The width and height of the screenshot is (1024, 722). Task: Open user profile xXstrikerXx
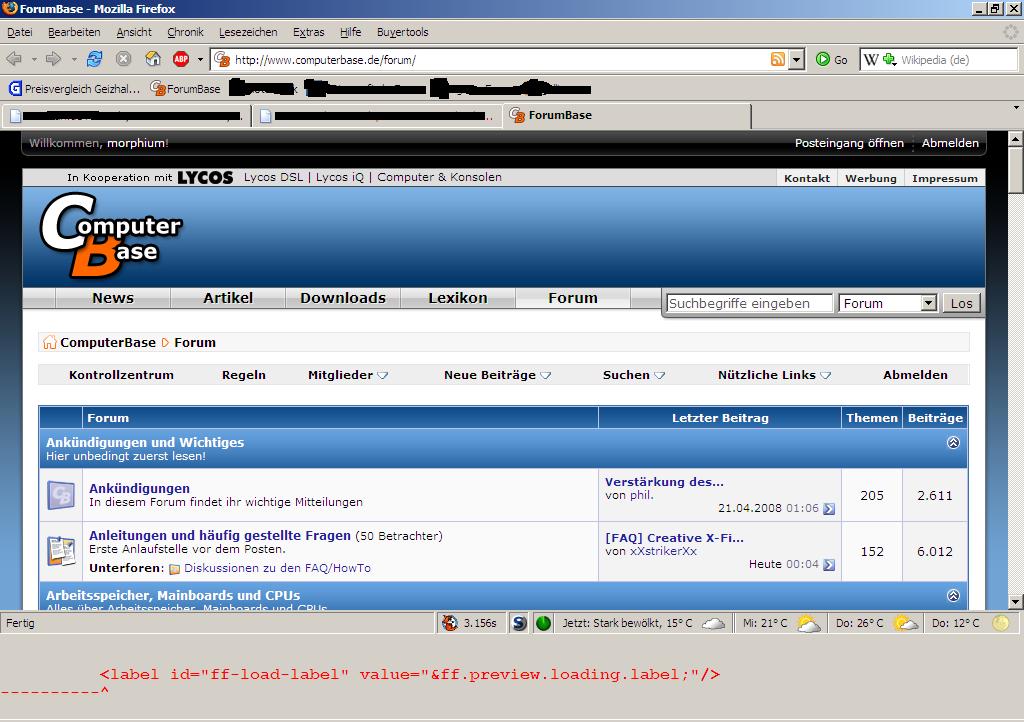663,551
